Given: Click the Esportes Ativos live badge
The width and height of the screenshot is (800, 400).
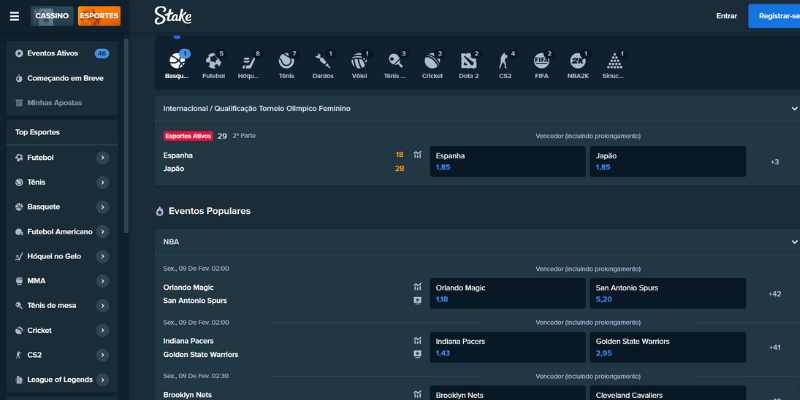Looking at the screenshot, I should tap(188, 136).
